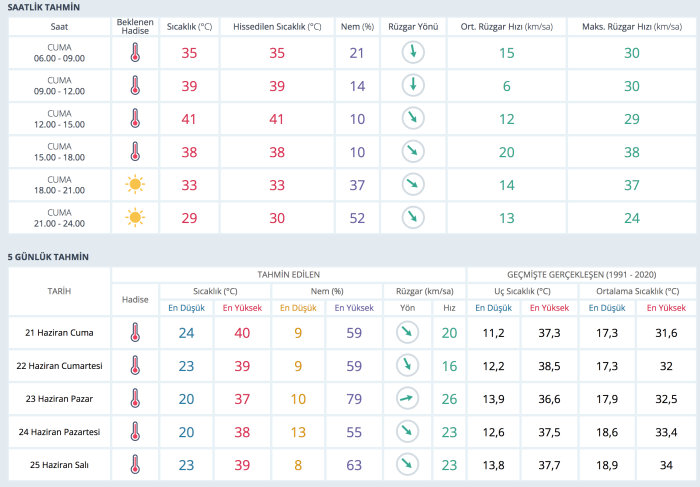Click wind direction arrow for Cuma 15.00 - 18.00
Viewport: 700px width, 487px height.
(x=412, y=151)
